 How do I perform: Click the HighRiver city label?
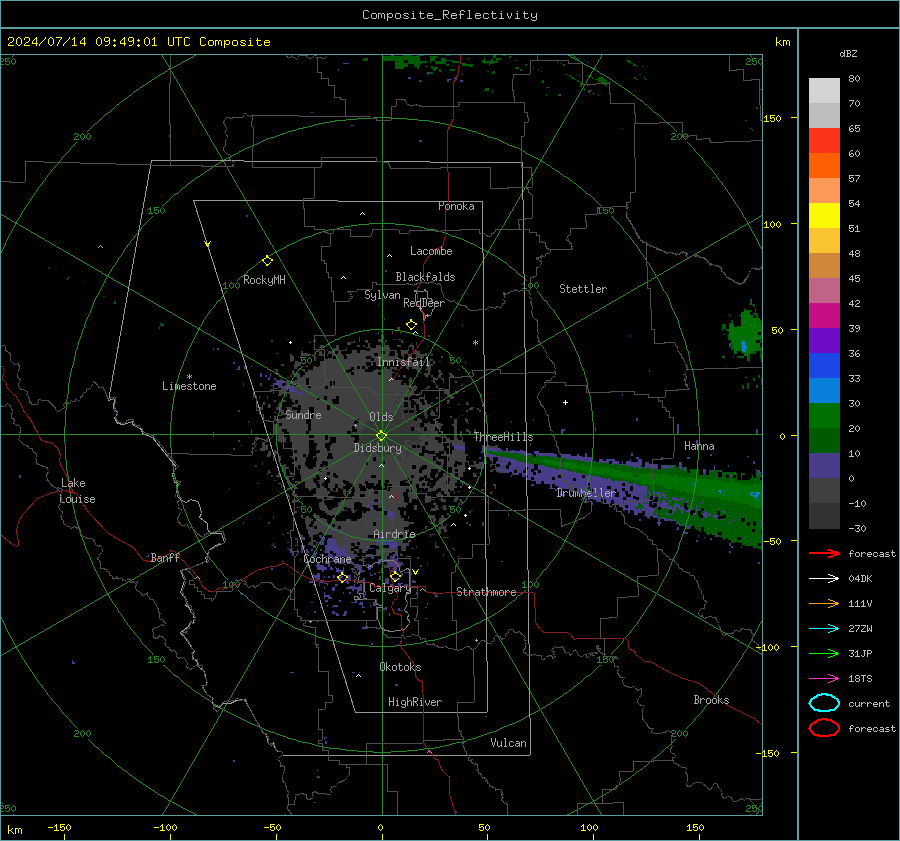pos(415,702)
